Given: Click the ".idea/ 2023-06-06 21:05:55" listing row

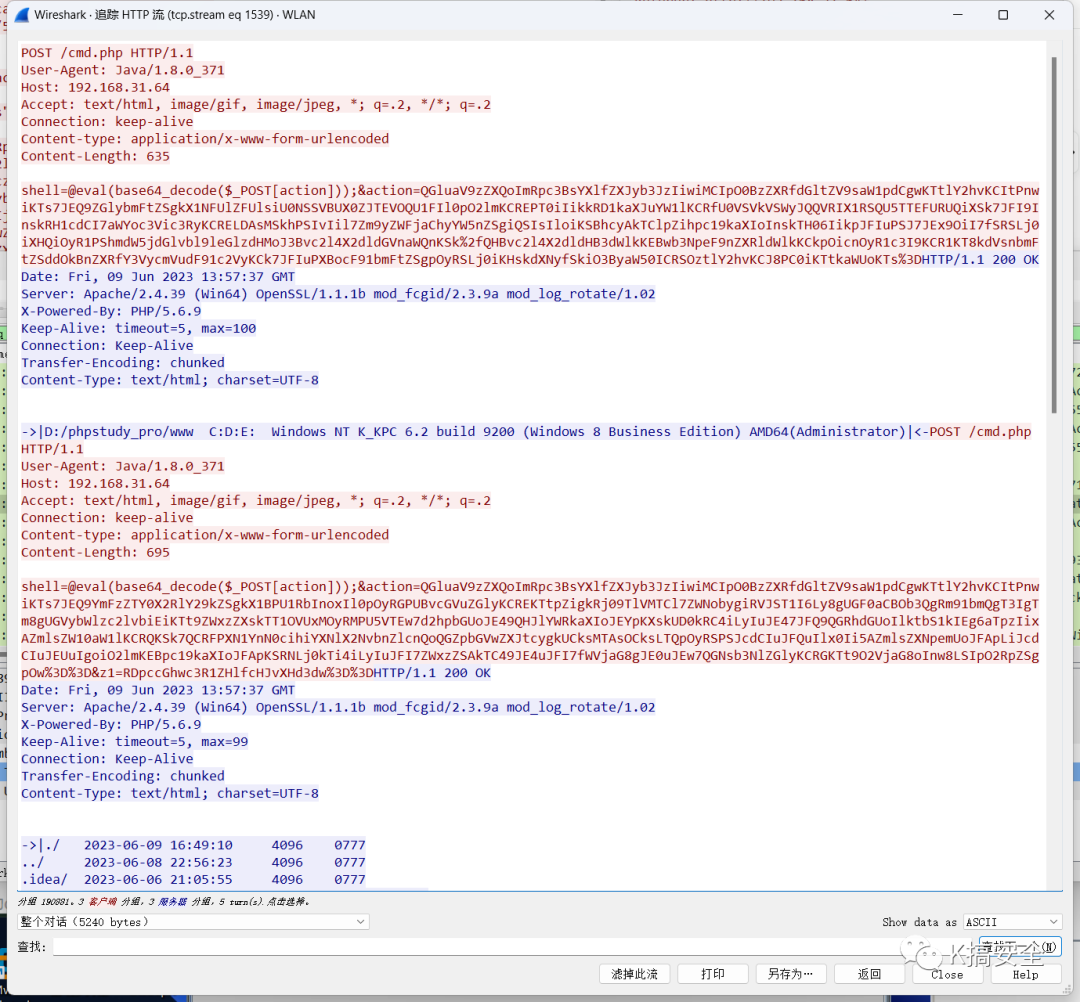Looking at the screenshot, I should (x=193, y=879).
